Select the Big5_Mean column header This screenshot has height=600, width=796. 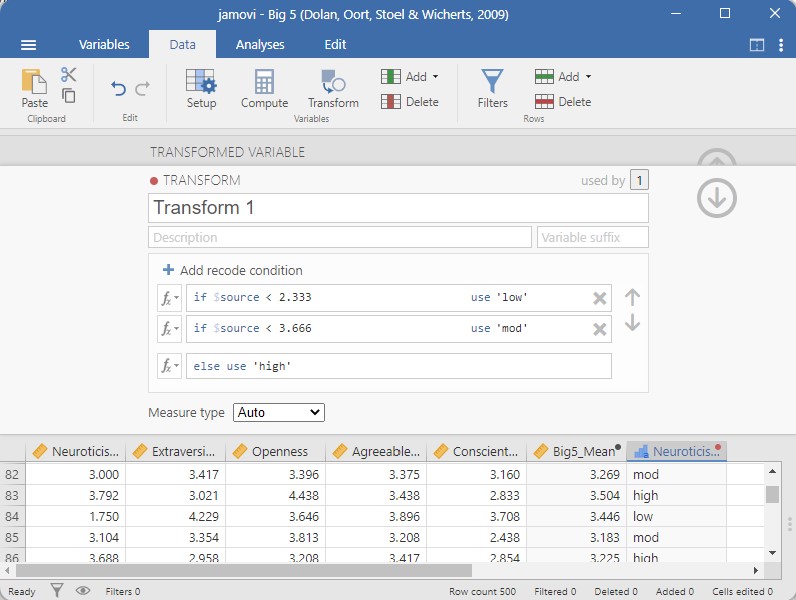point(576,451)
